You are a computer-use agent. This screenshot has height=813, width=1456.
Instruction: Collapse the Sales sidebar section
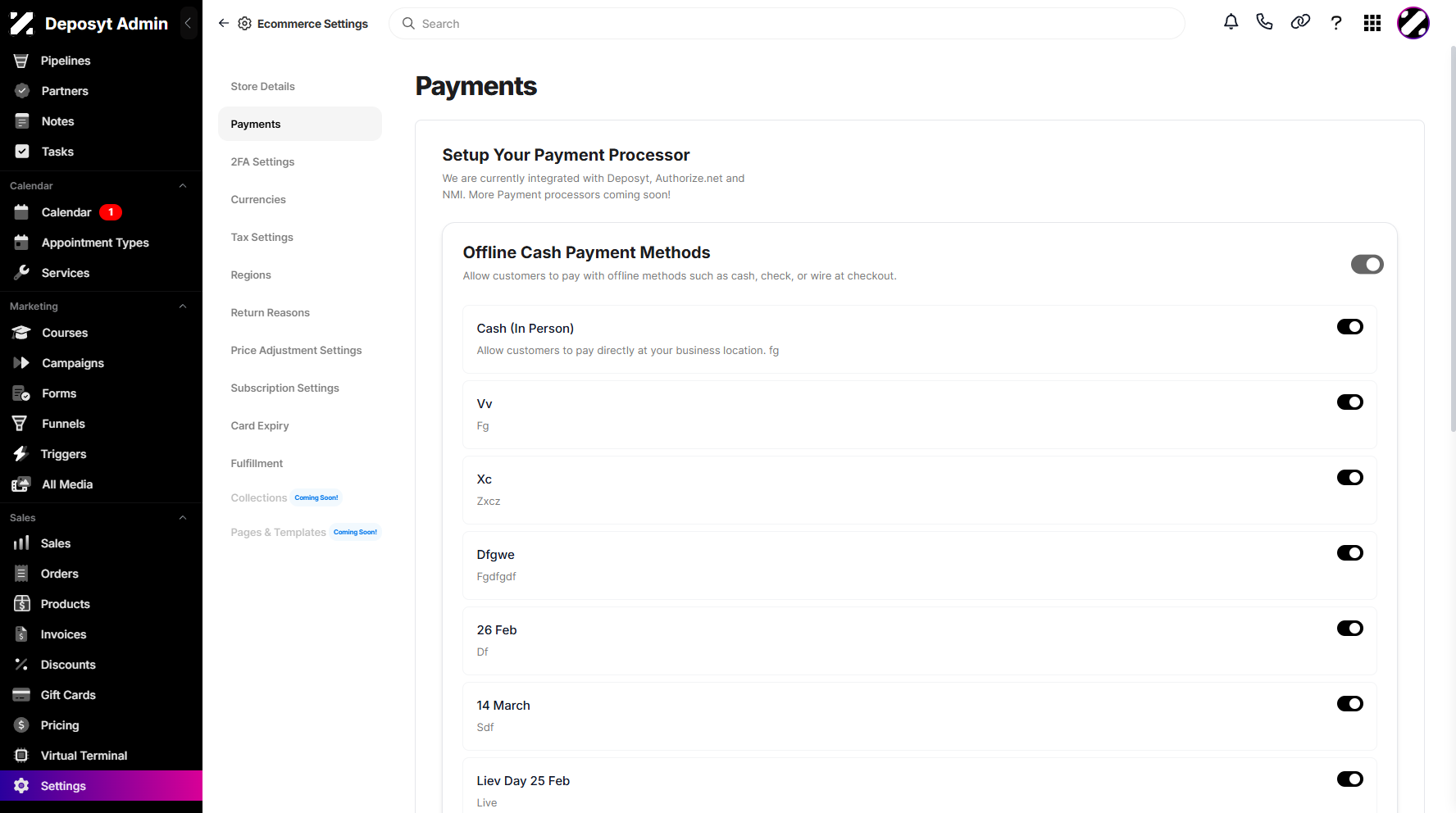tap(183, 518)
